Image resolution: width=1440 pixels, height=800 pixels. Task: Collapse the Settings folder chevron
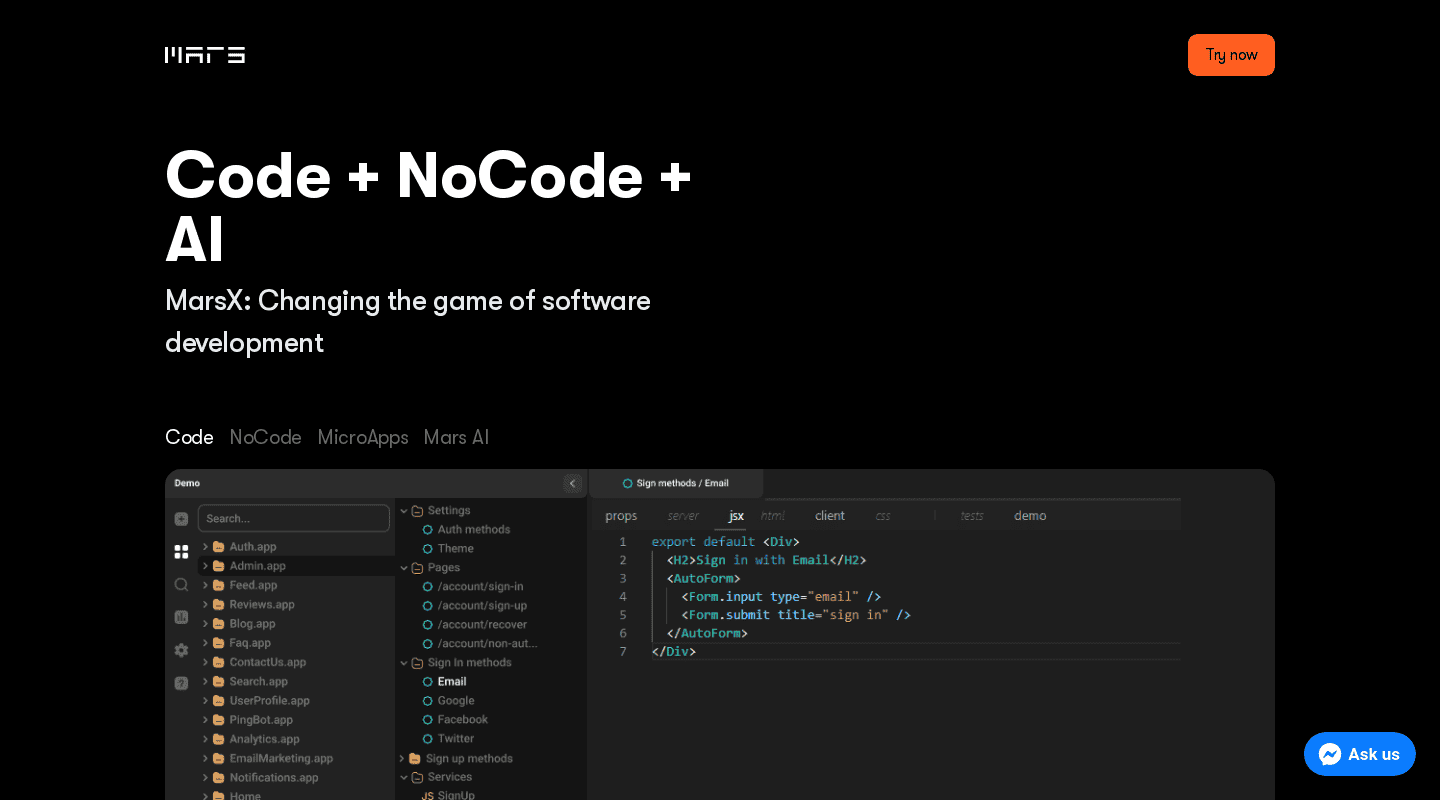(x=404, y=511)
